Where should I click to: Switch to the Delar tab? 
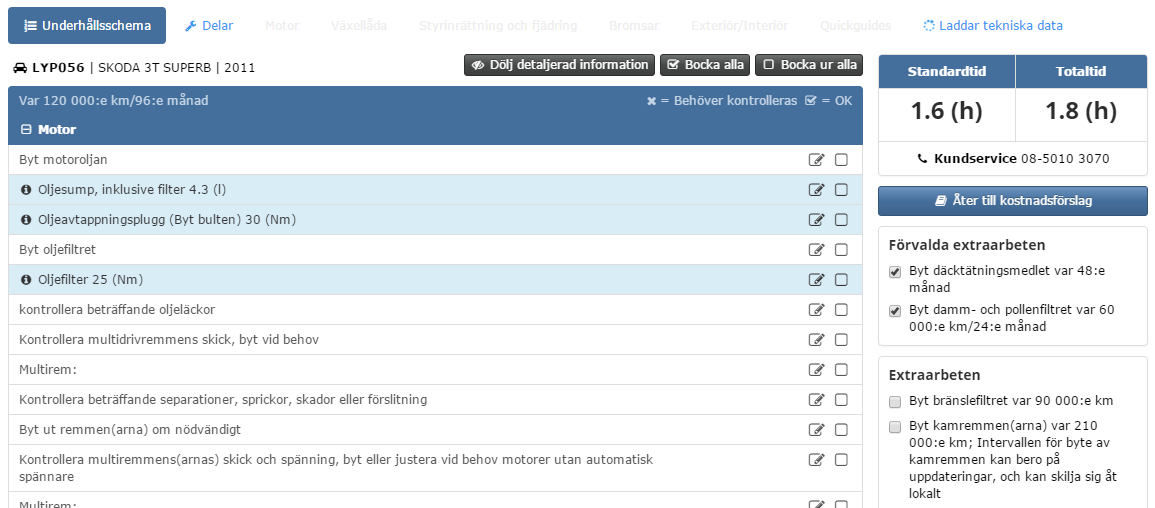tap(208, 26)
